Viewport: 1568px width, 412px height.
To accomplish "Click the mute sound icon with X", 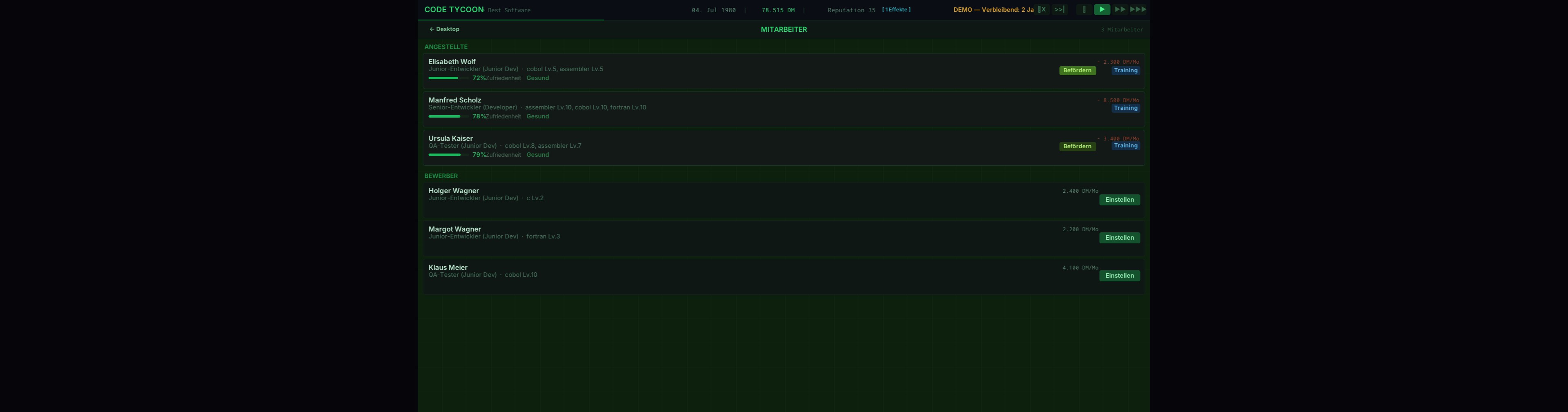I will click(x=1042, y=10).
